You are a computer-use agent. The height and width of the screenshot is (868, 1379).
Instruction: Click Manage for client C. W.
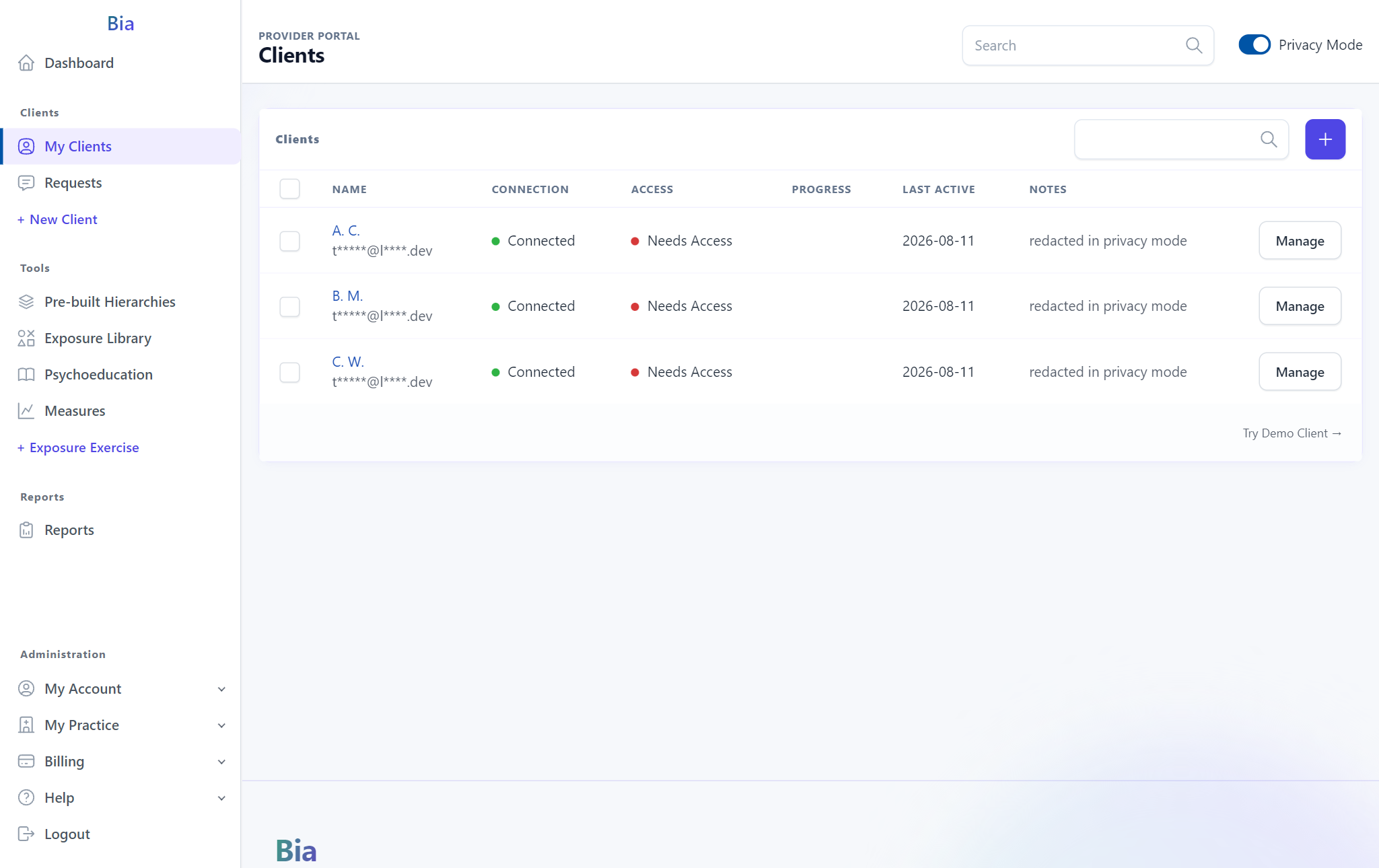(1300, 371)
